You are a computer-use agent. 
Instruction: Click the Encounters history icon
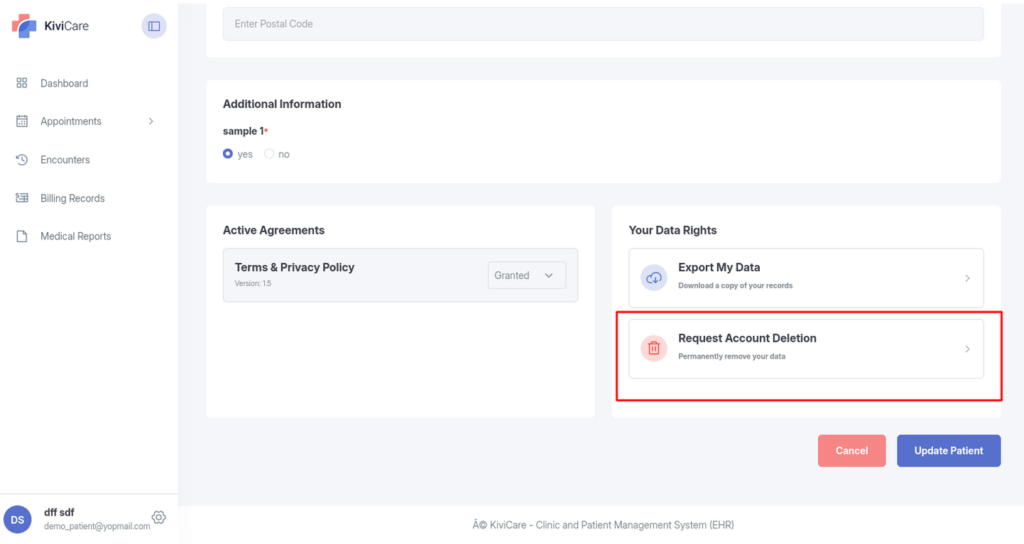tap(22, 159)
